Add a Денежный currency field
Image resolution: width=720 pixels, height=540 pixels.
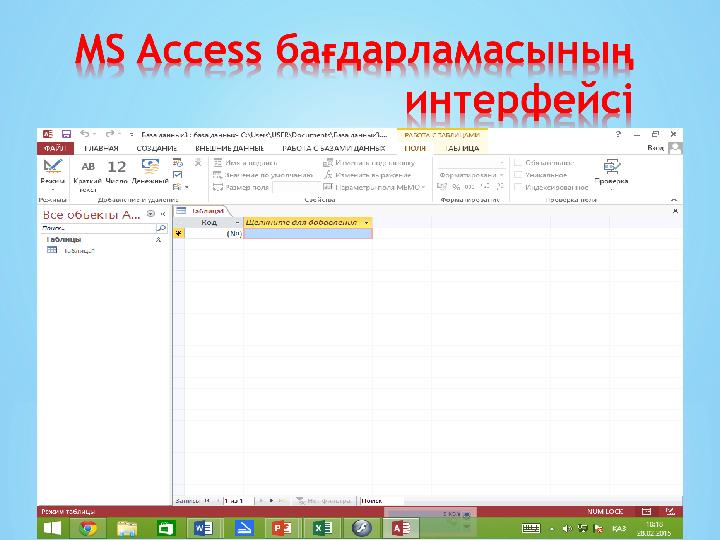(150, 172)
